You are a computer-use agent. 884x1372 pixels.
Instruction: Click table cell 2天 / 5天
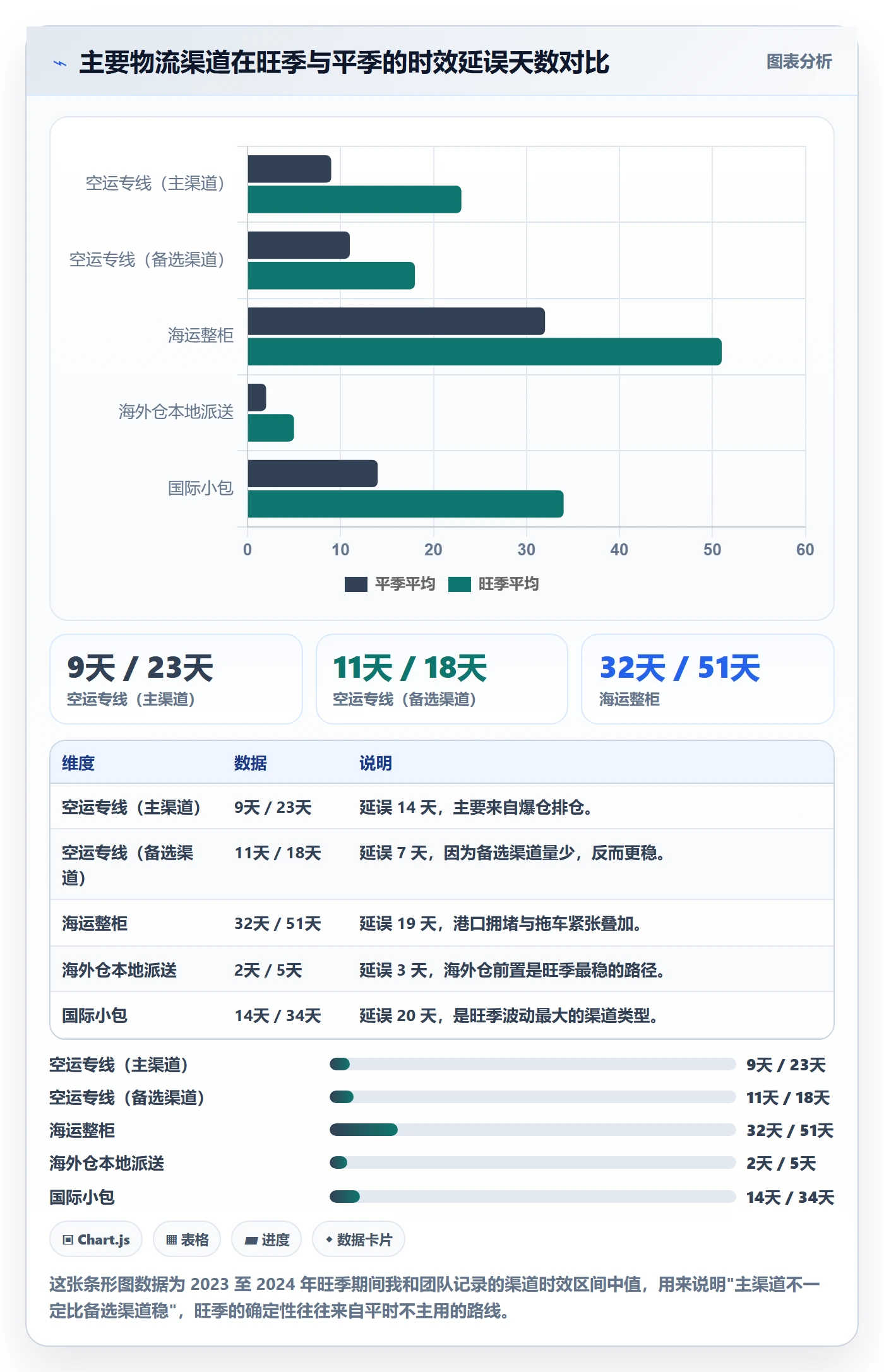click(268, 970)
